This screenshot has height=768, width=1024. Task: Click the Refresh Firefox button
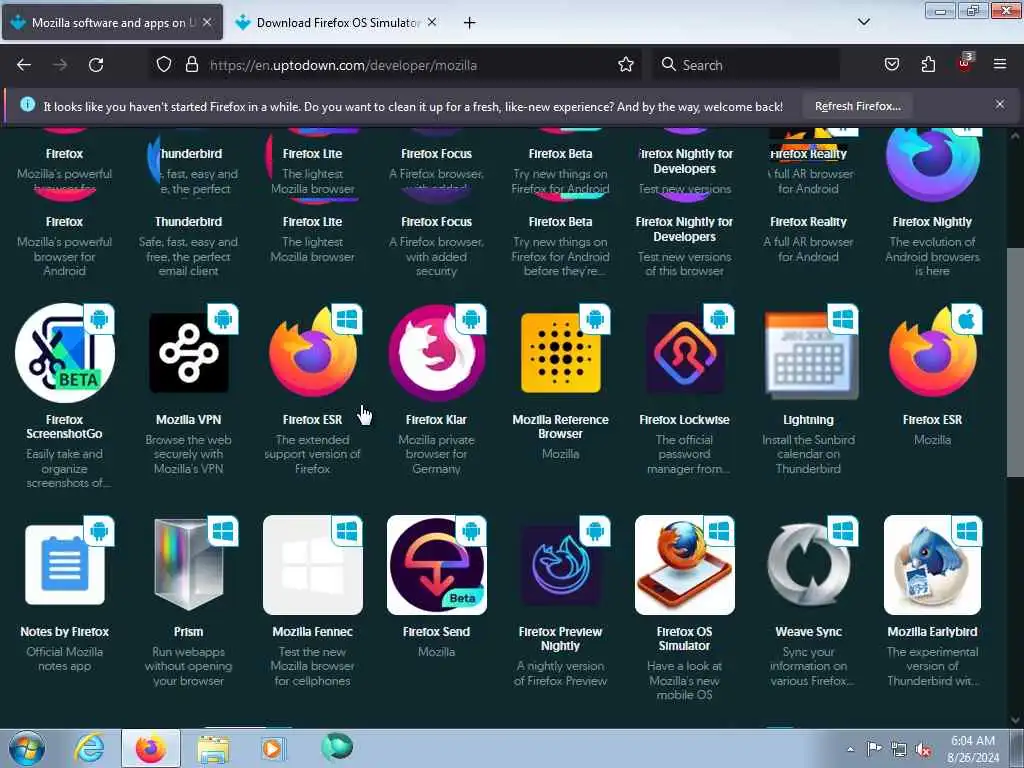click(857, 106)
